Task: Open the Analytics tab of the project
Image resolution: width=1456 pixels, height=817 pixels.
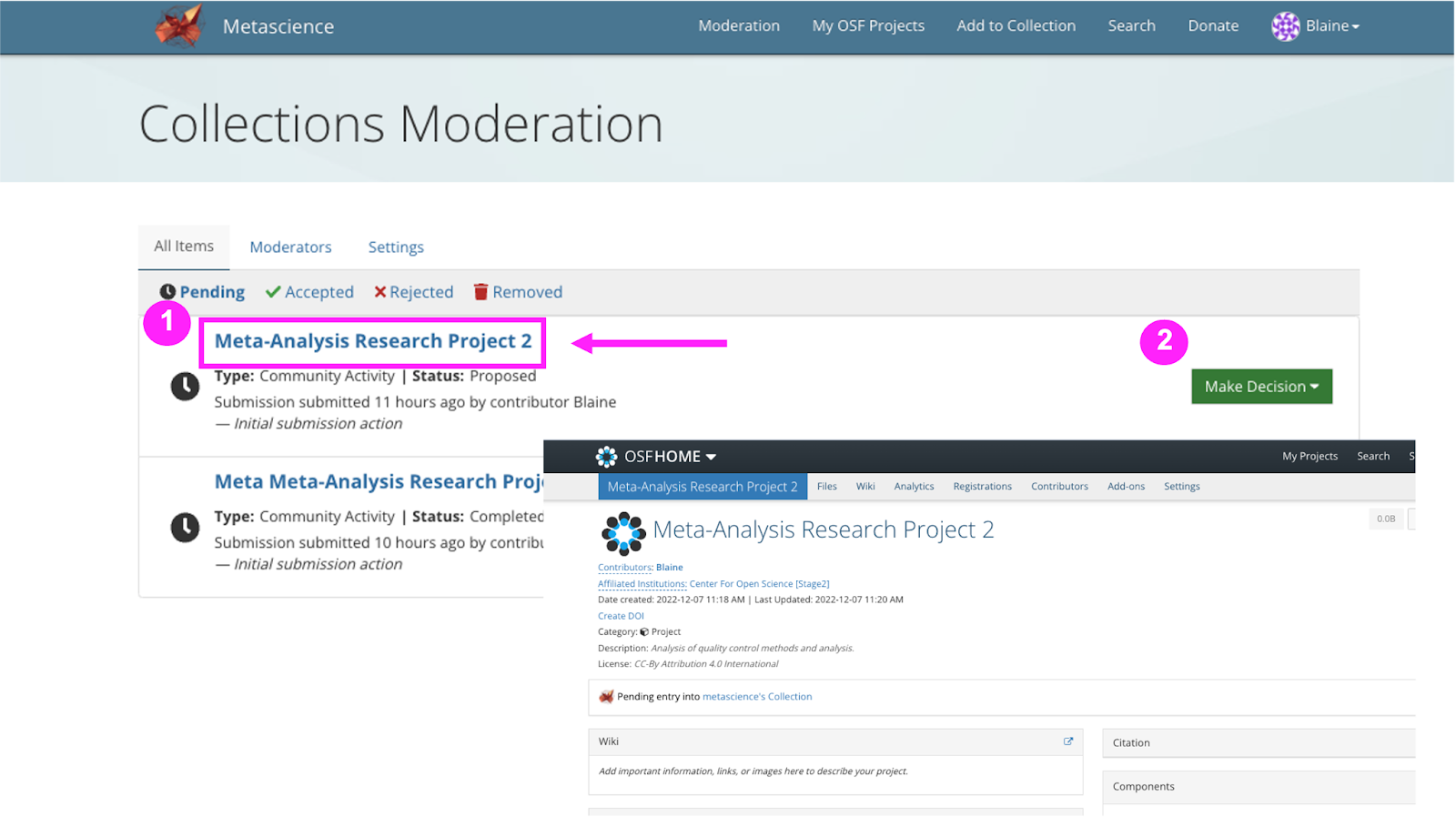Action: (914, 487)
